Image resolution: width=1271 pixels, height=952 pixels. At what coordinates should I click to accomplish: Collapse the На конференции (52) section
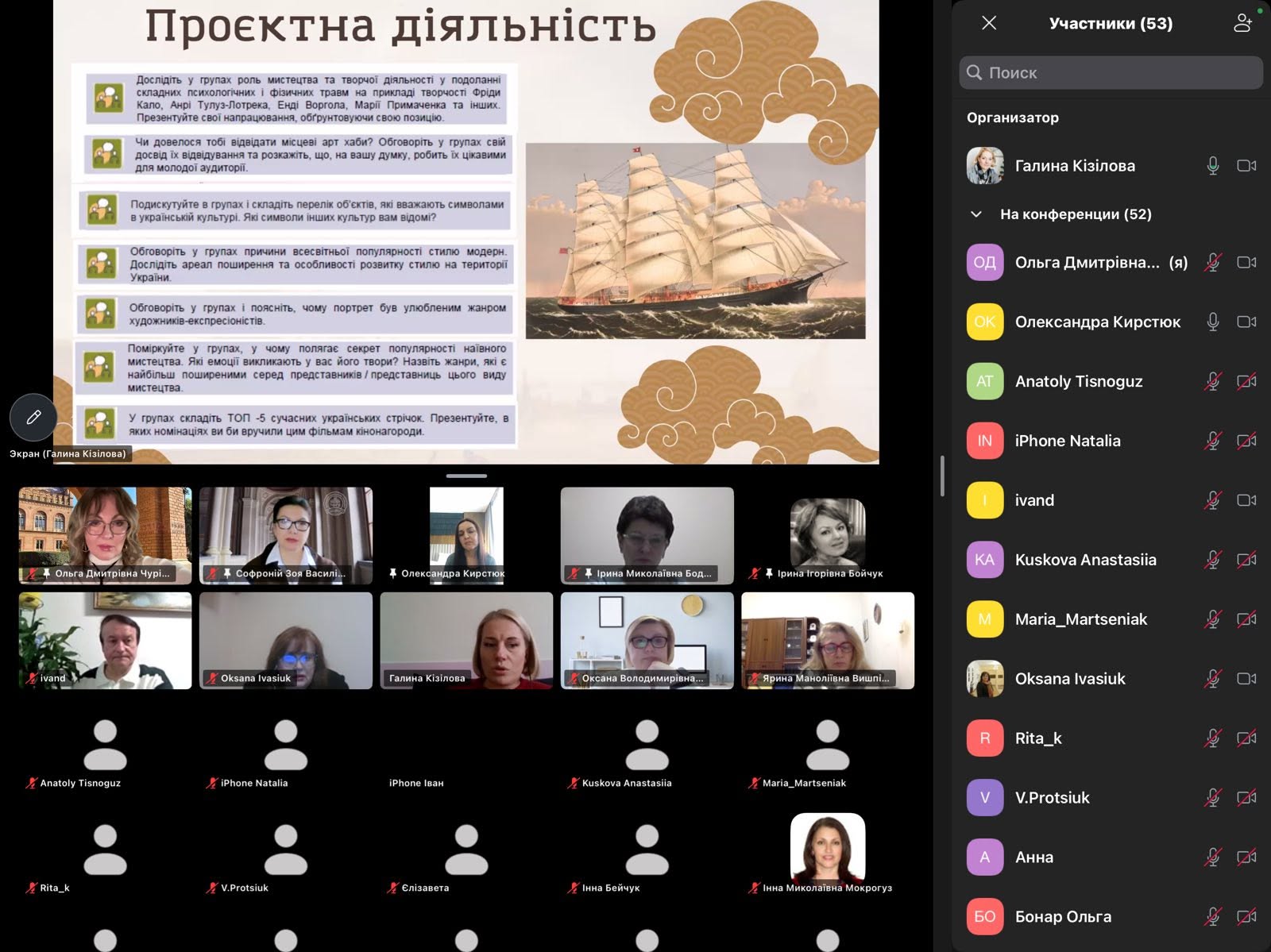[x=976, y=214]
